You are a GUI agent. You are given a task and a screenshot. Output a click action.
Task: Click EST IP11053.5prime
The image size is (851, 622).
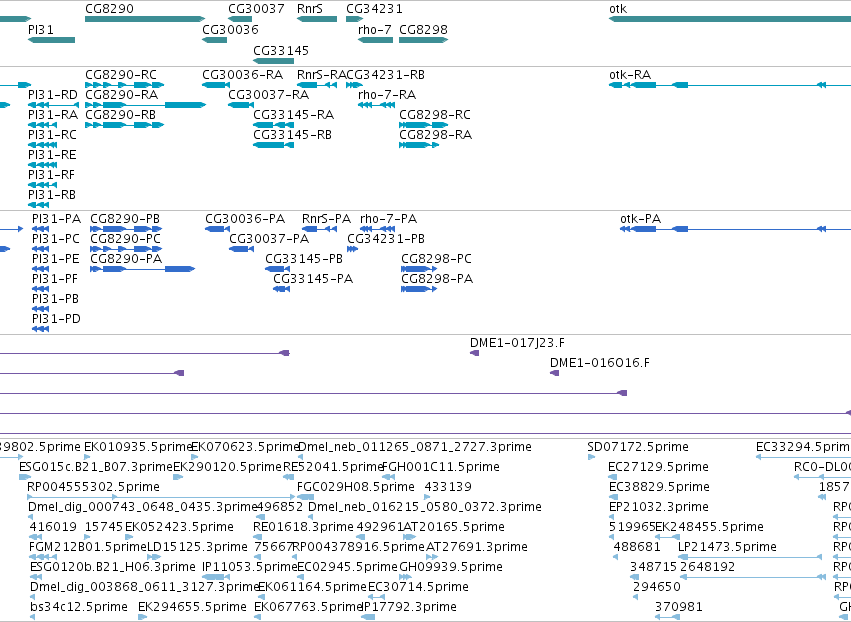[x=216, y=577]
